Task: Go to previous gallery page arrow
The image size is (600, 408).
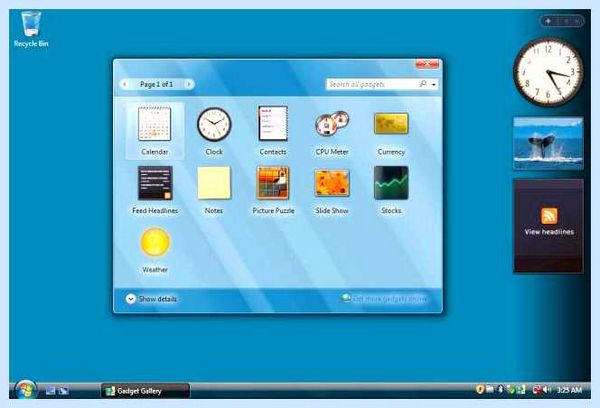Action: tap(125, 84)
